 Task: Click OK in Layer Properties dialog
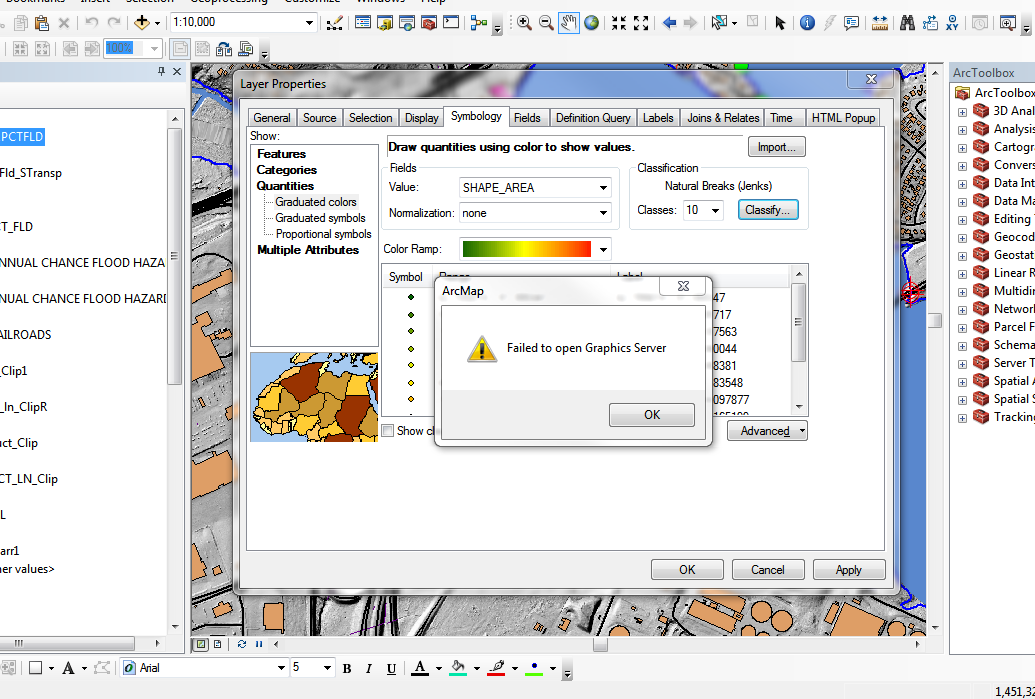click(687, 570)
